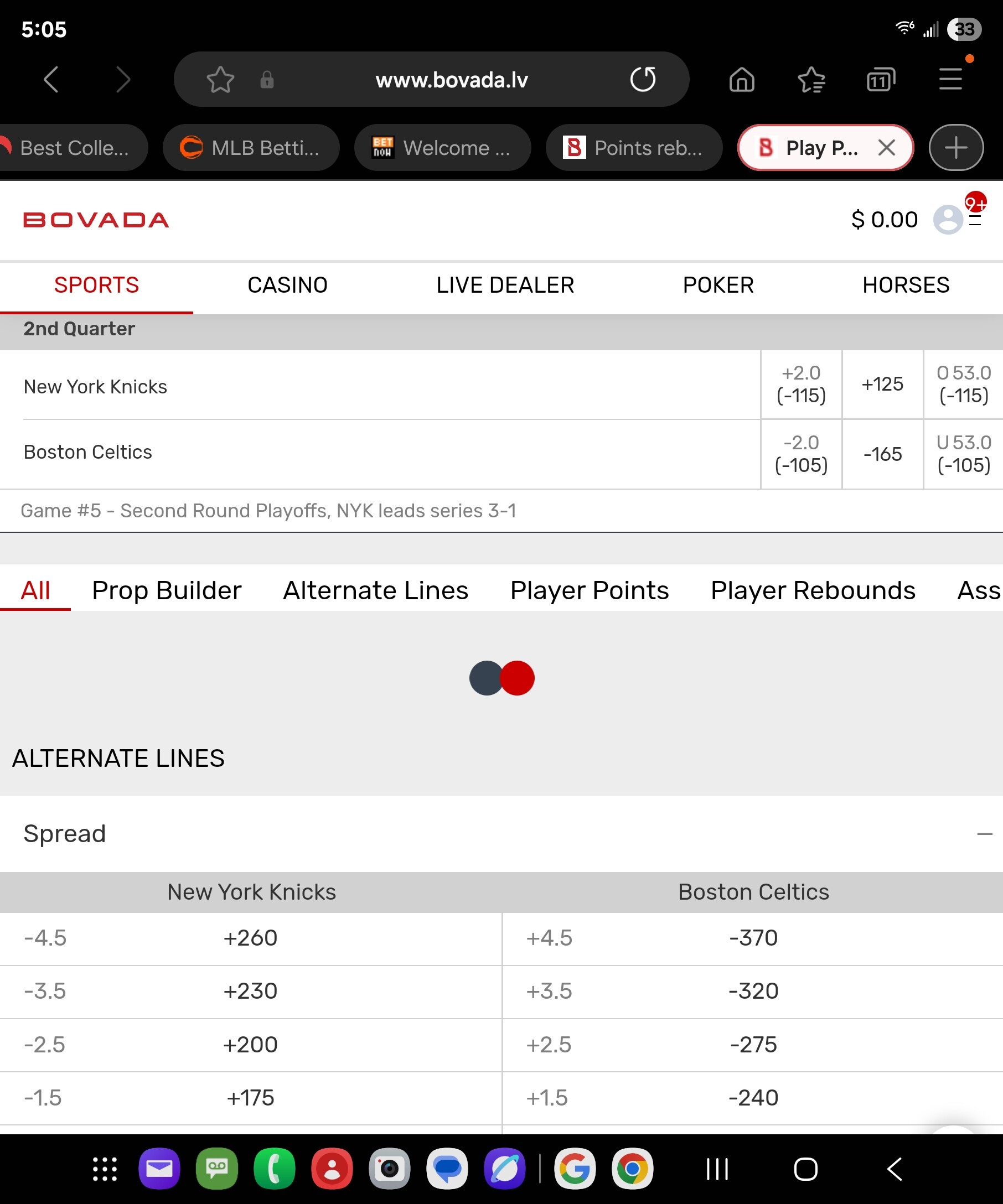This screenshot has height=1204, width=1003.
Task: Tap the browser reload page icon
Action: tap(642, 79)
